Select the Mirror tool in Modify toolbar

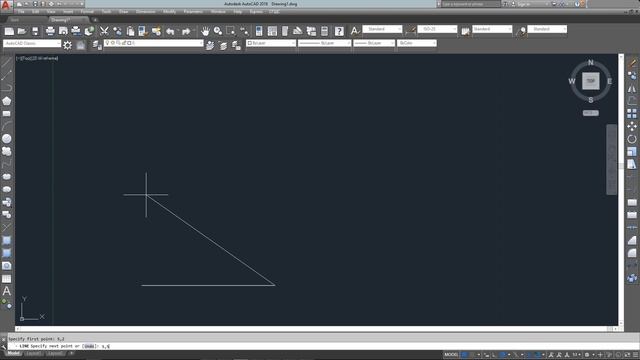pyautogui.click(x=632, y=89)
